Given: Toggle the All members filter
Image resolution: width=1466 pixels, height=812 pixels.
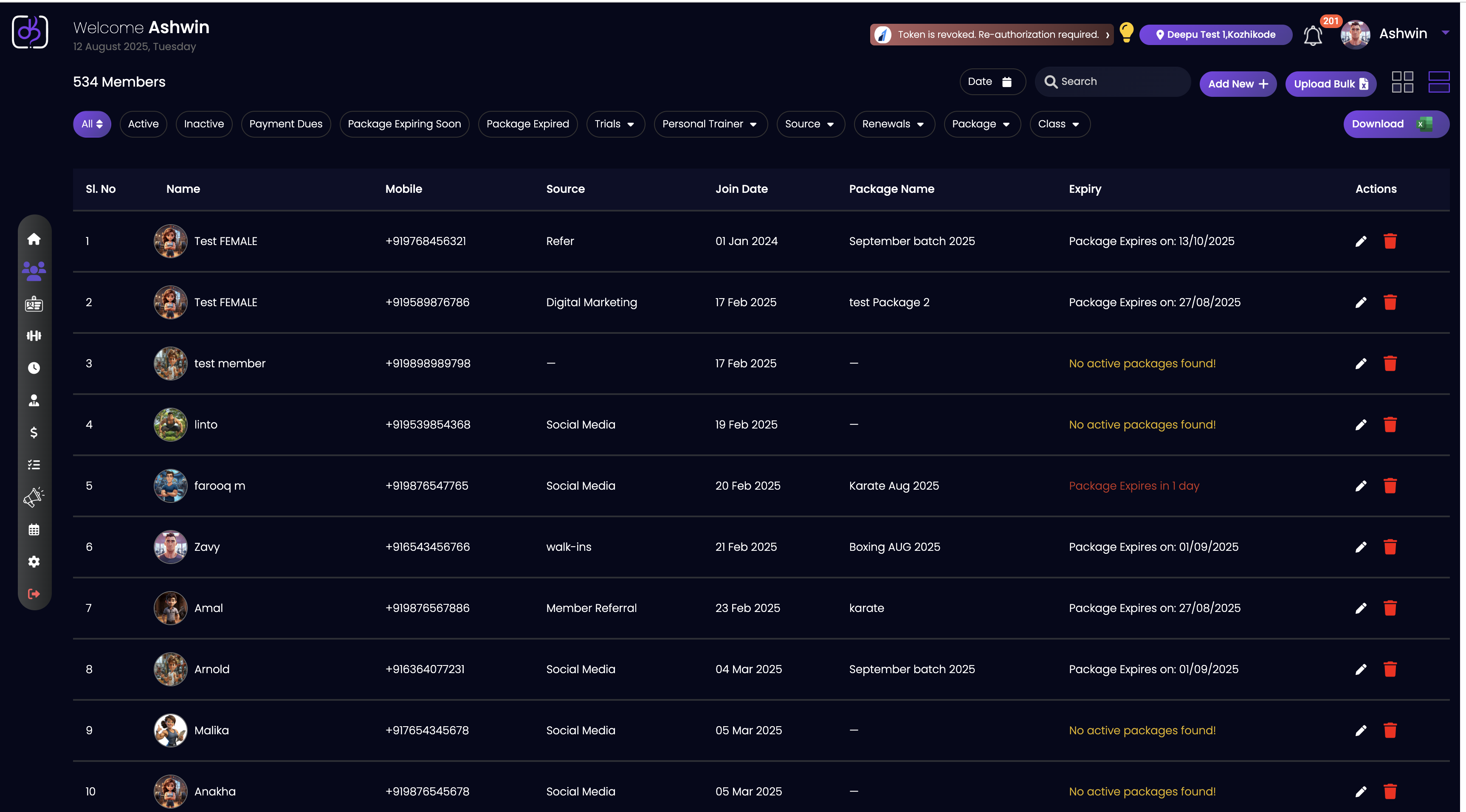Looking at the screenshot, I should [92, 124].
